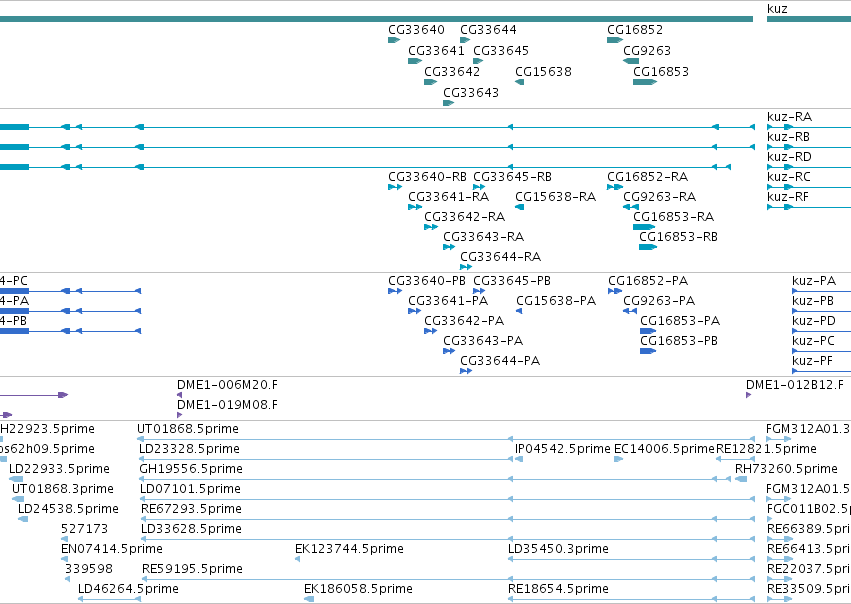This screenshot has height=604, width=851.
Task: Select the CG33643 gene label
Action: point(471,93)
